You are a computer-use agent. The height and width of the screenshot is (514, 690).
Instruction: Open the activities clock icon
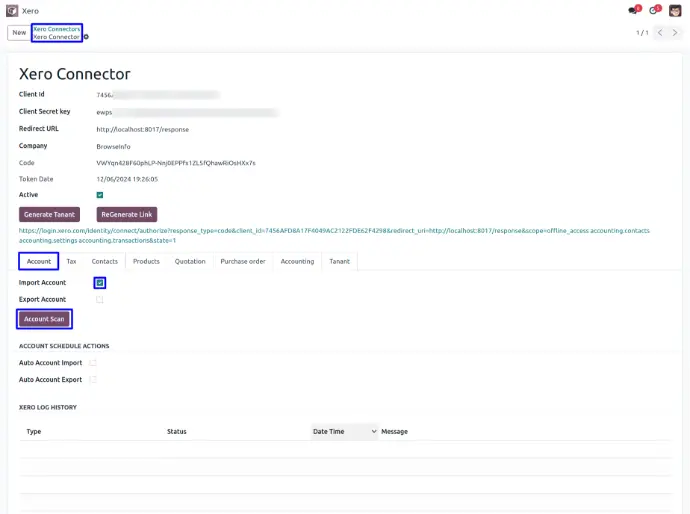tap(654, 10)
